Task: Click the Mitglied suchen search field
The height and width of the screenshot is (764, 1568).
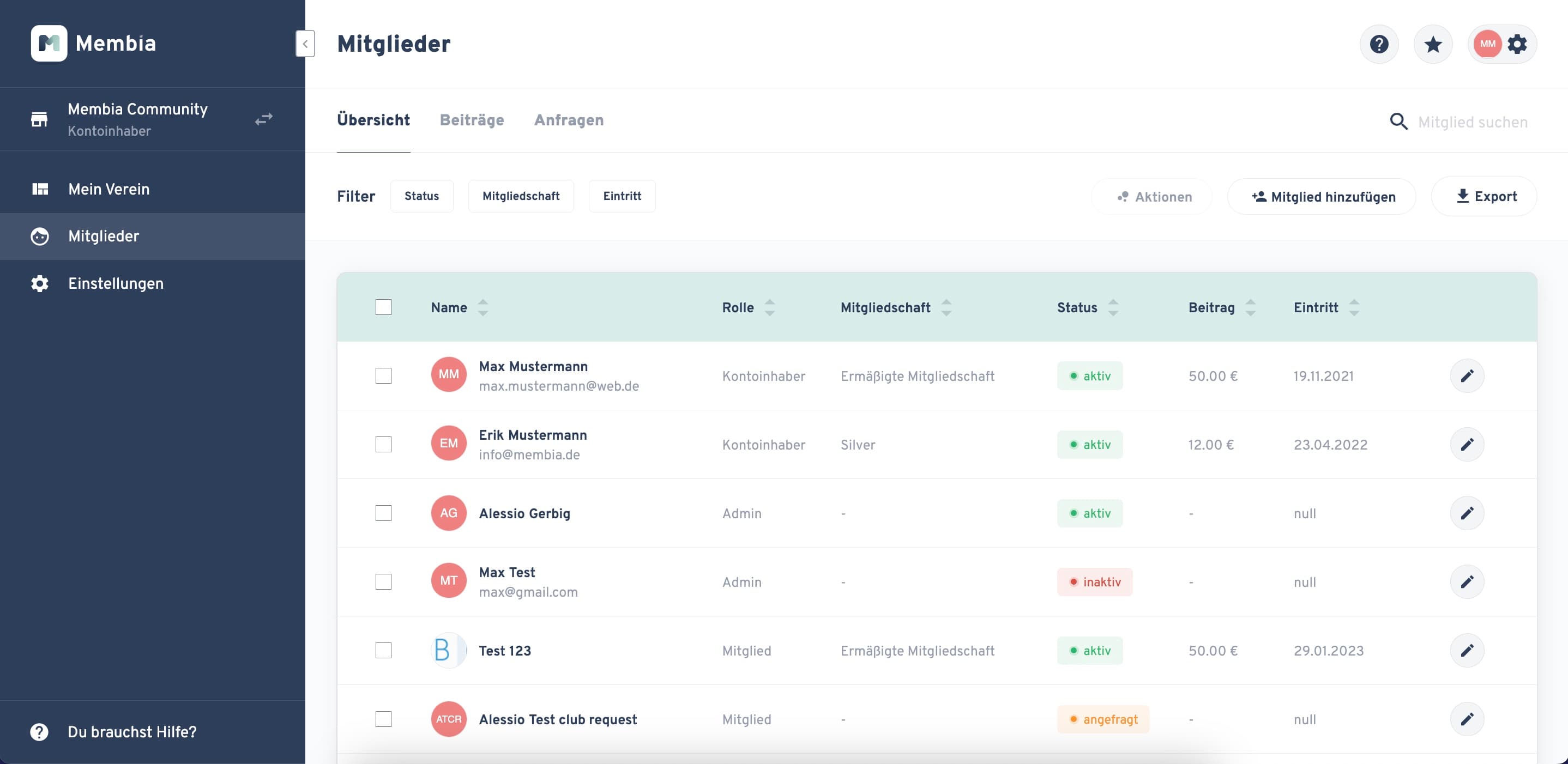Action: point(1473,122)
